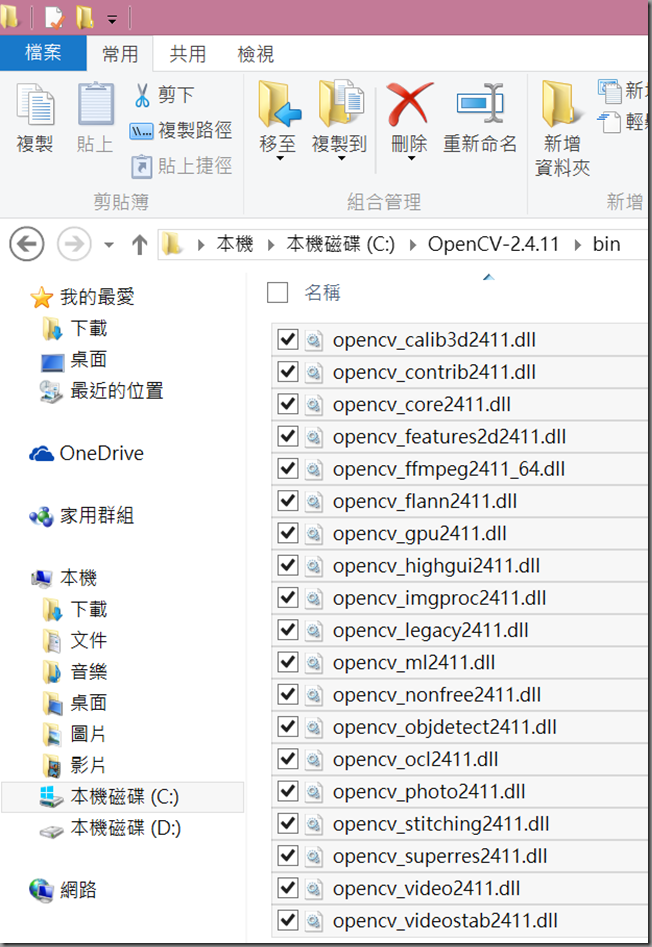Click the Rename (重新命名) icon
Screen dimensions: 652x947
pyautogui.click(x=480, y=103)
